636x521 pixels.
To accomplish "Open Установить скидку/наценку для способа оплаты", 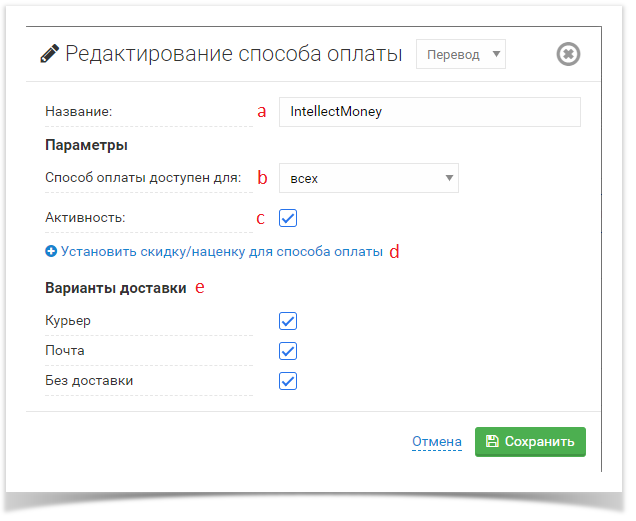I will coord(221,252).
